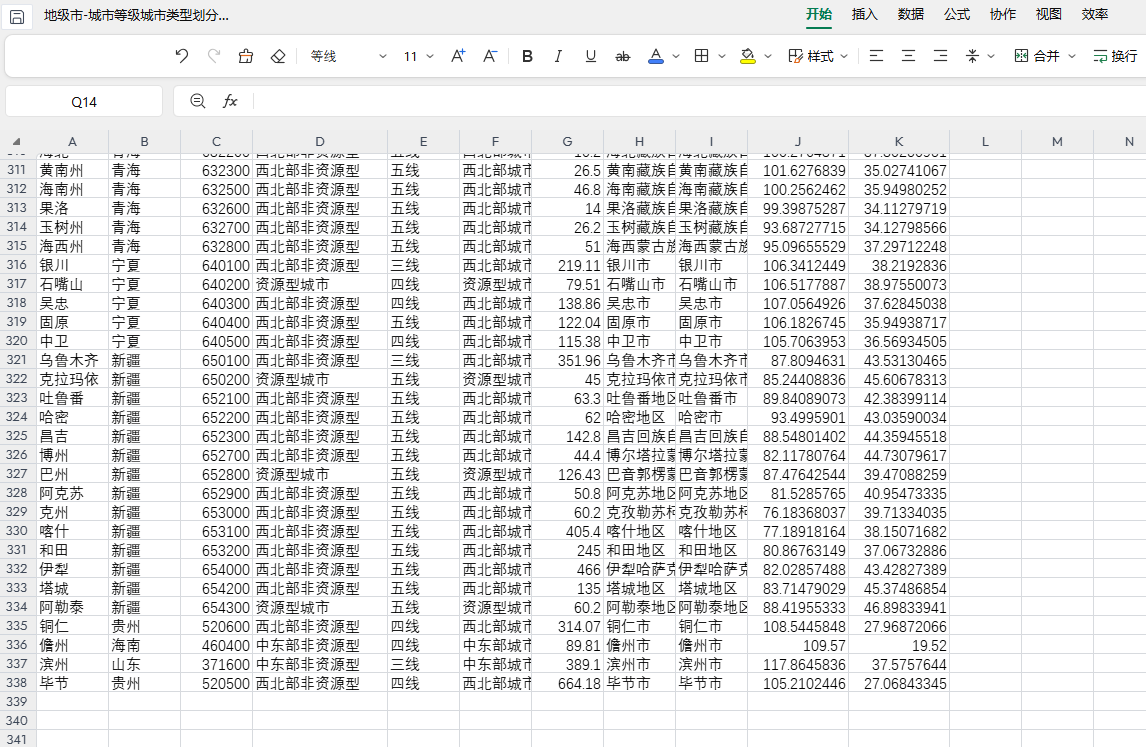Screen dimensions: 1146x747
Task: Select row 316 header
Action: (x=17, y=265)
